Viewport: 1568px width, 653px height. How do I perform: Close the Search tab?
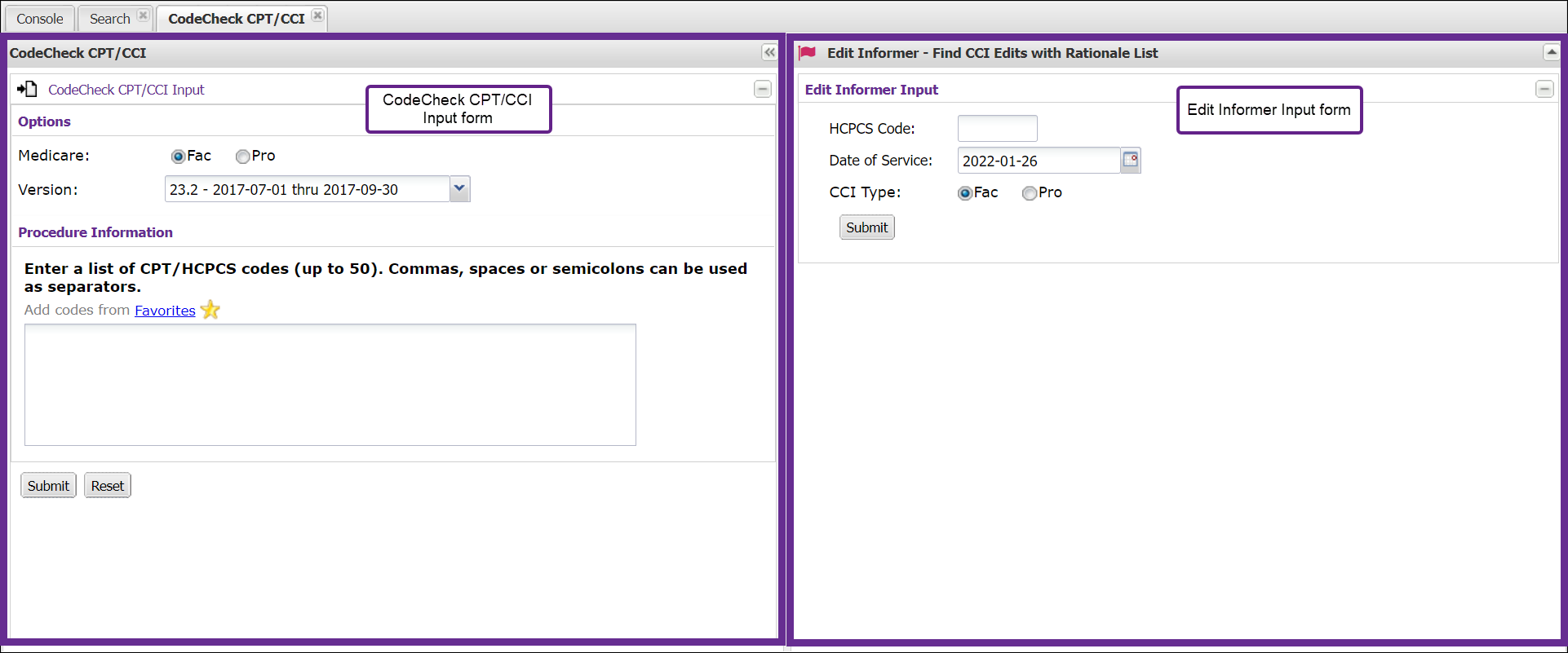click(x=143, y=15)
